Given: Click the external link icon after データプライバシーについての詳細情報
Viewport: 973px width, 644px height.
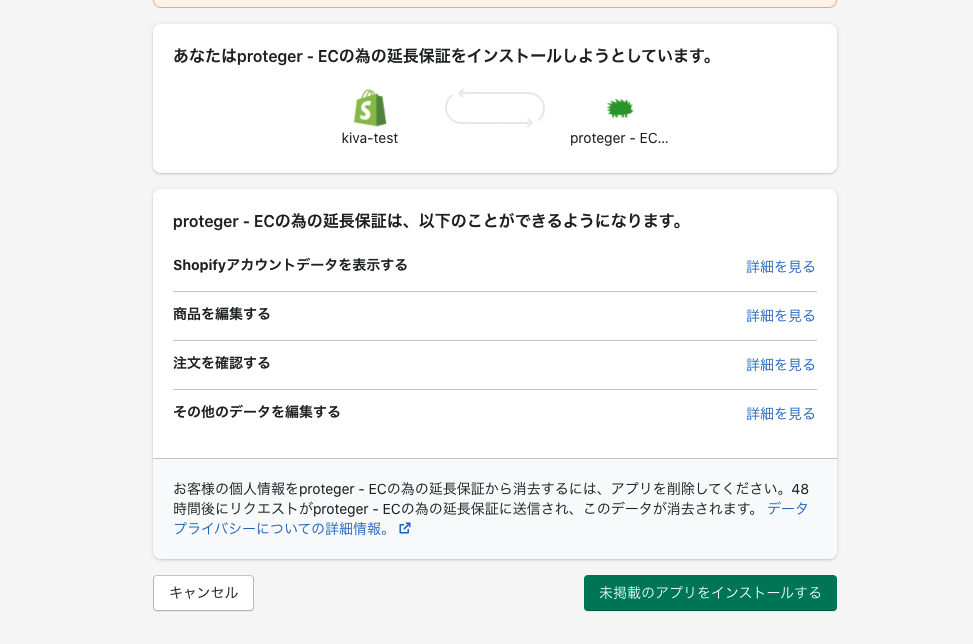Looking at the screenshot, I should (405, 529).
